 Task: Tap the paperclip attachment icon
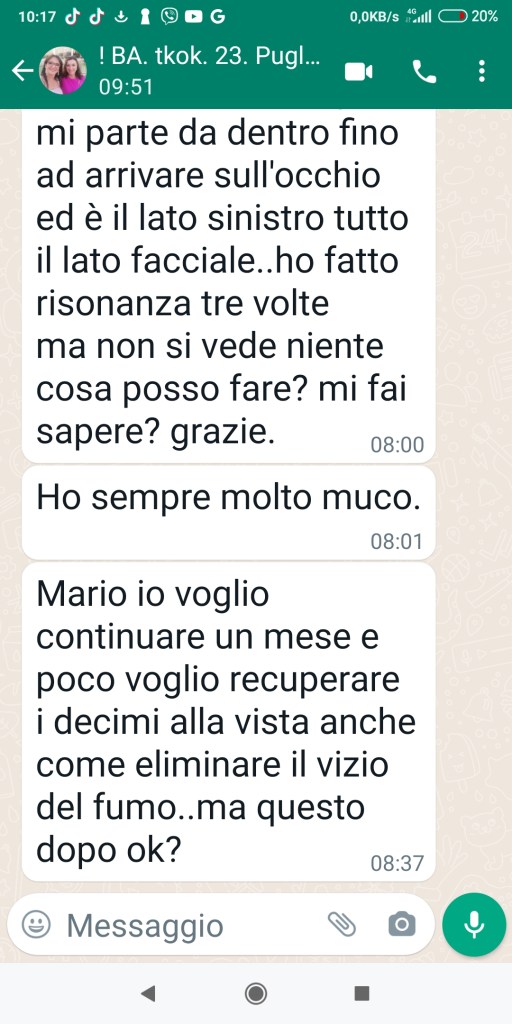tap(342, 925)
